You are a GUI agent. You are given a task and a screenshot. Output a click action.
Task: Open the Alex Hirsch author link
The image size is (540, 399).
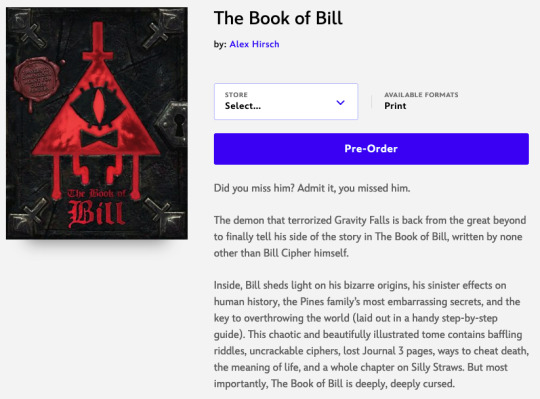pyautogui.click(x=254, y=44)
